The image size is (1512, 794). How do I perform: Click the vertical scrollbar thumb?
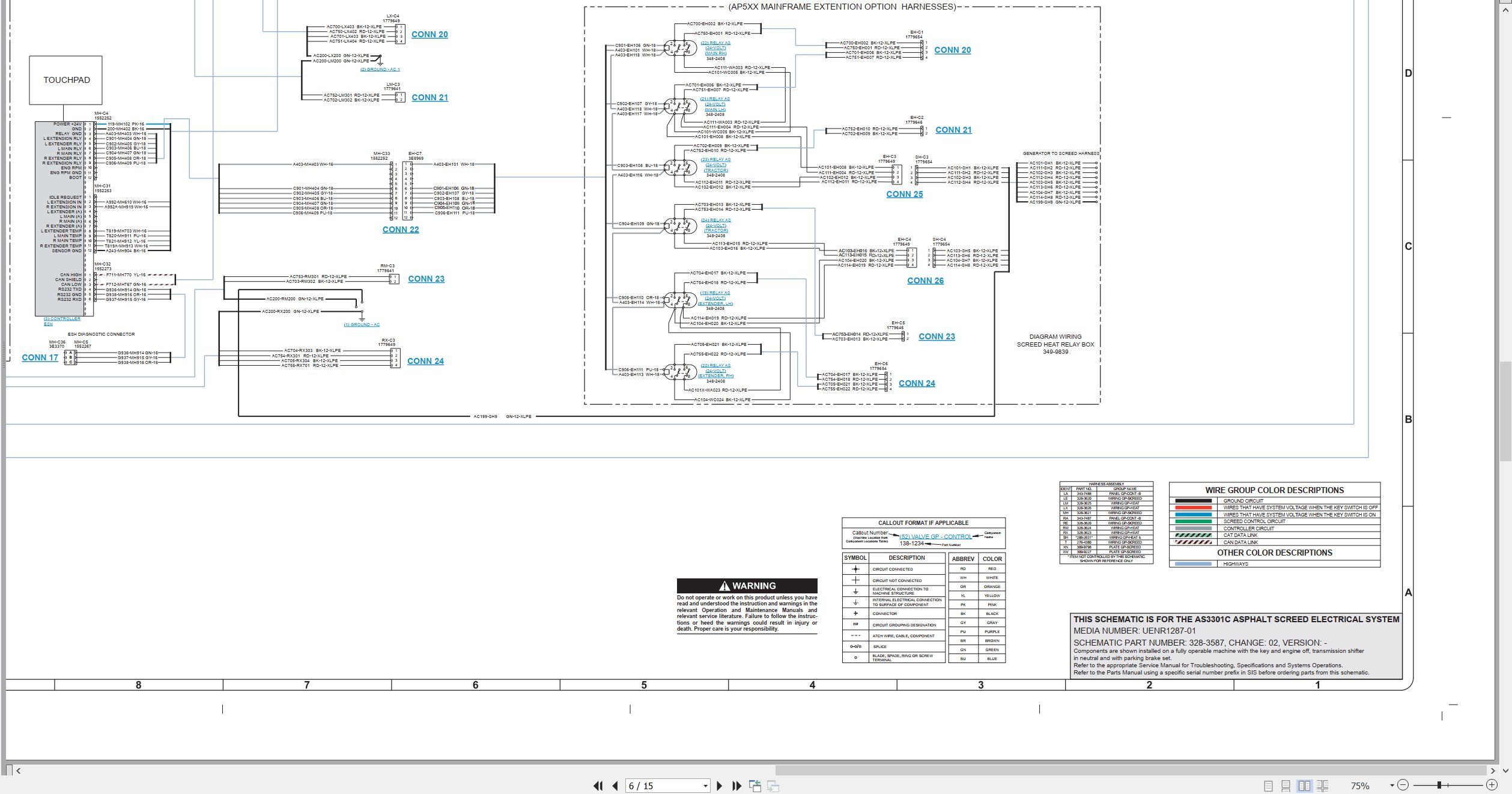click(1505, 411)
